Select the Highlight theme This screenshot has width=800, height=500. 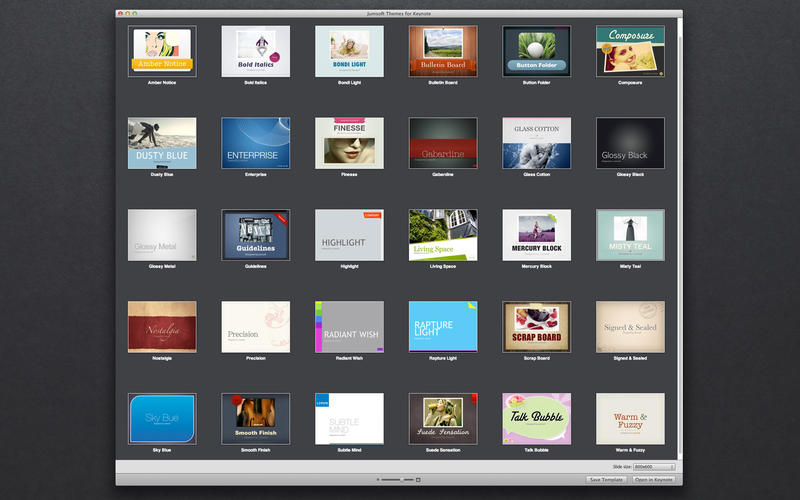click(x=349, y=235)
